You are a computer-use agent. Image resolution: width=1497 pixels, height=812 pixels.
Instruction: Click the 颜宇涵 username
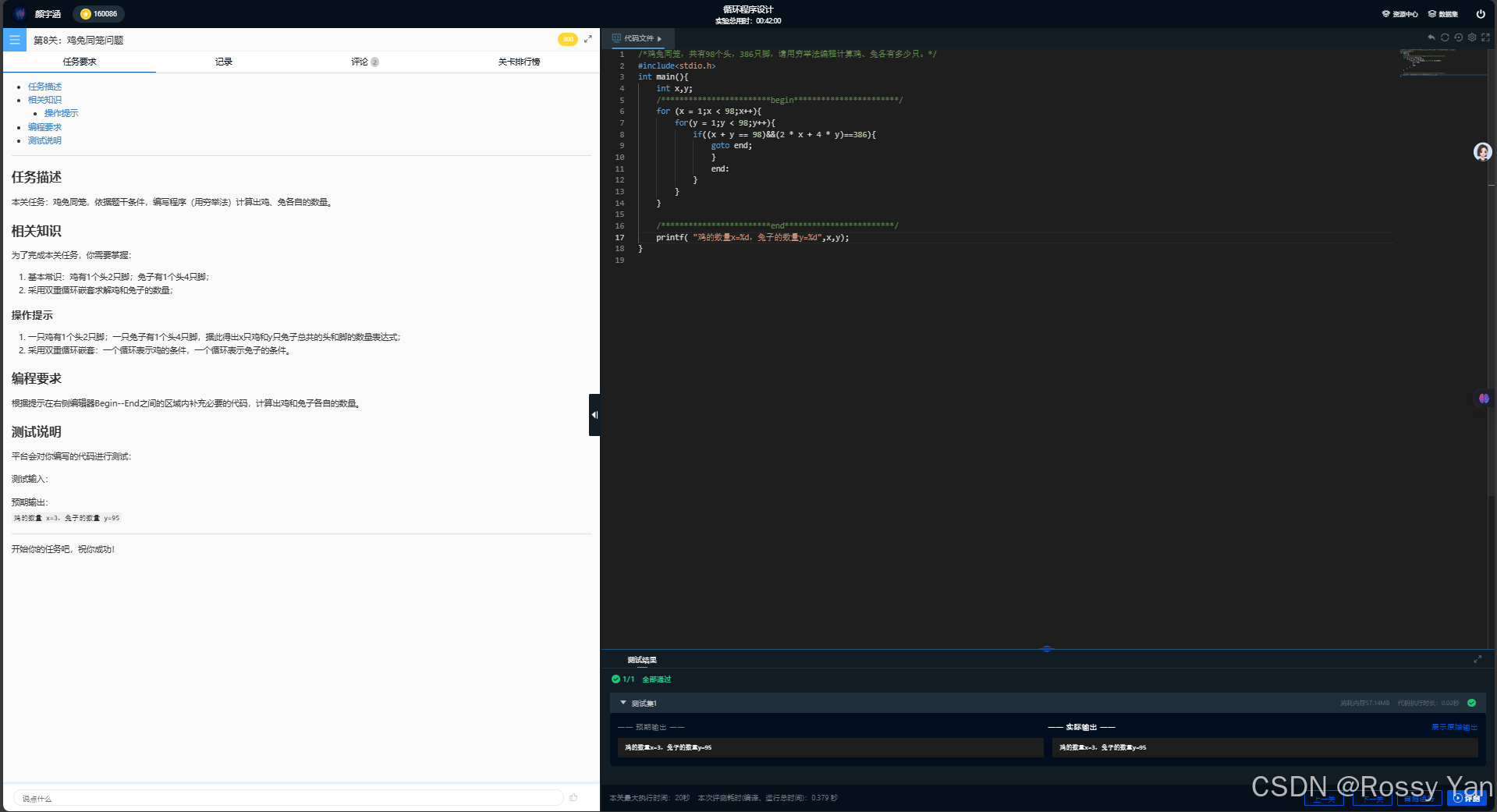coord(48,14)
